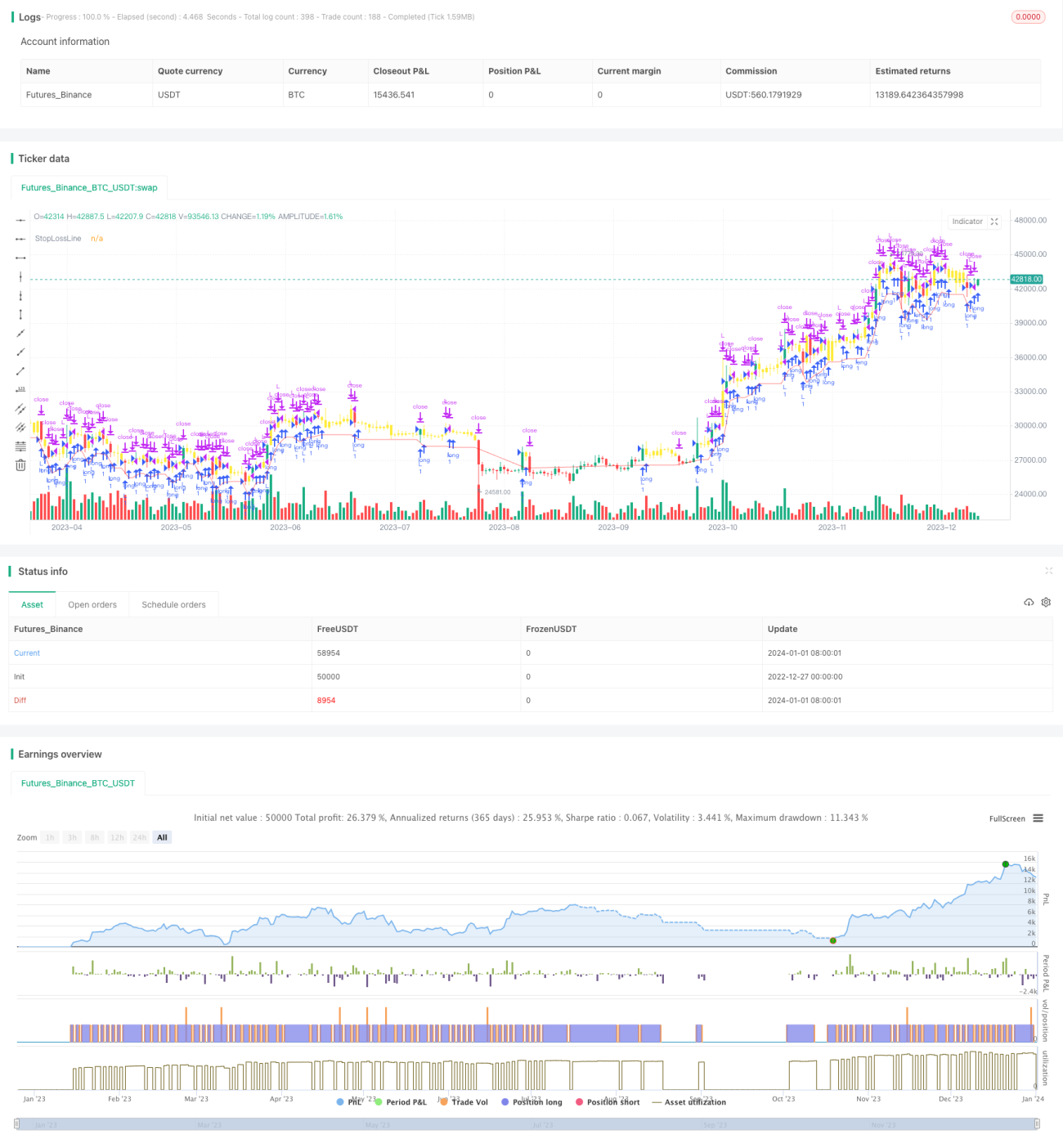Open the earnings chart hamburger menu

[x=1038, y=818]
